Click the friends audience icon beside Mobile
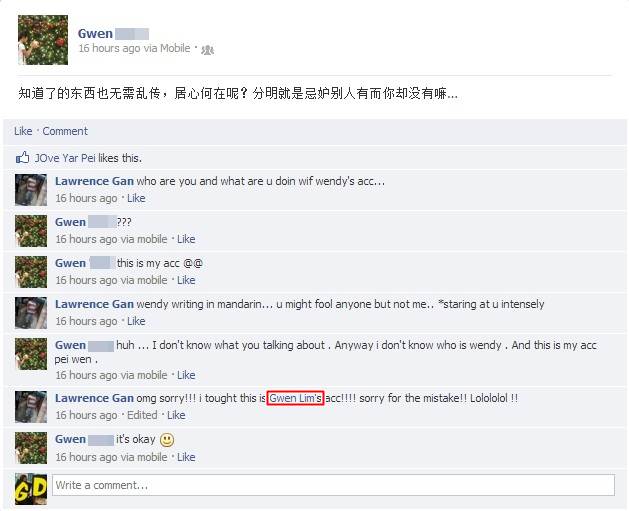The height and width of the screenshot is (511, 629). 207,50
